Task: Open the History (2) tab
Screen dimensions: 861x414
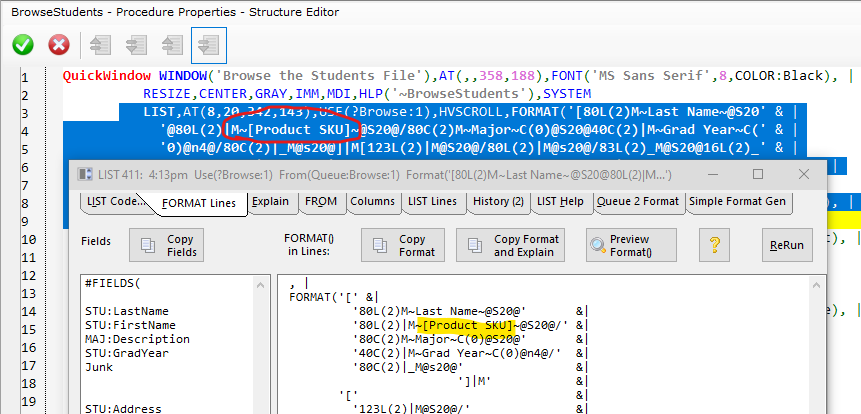Action: coord(498,202)
